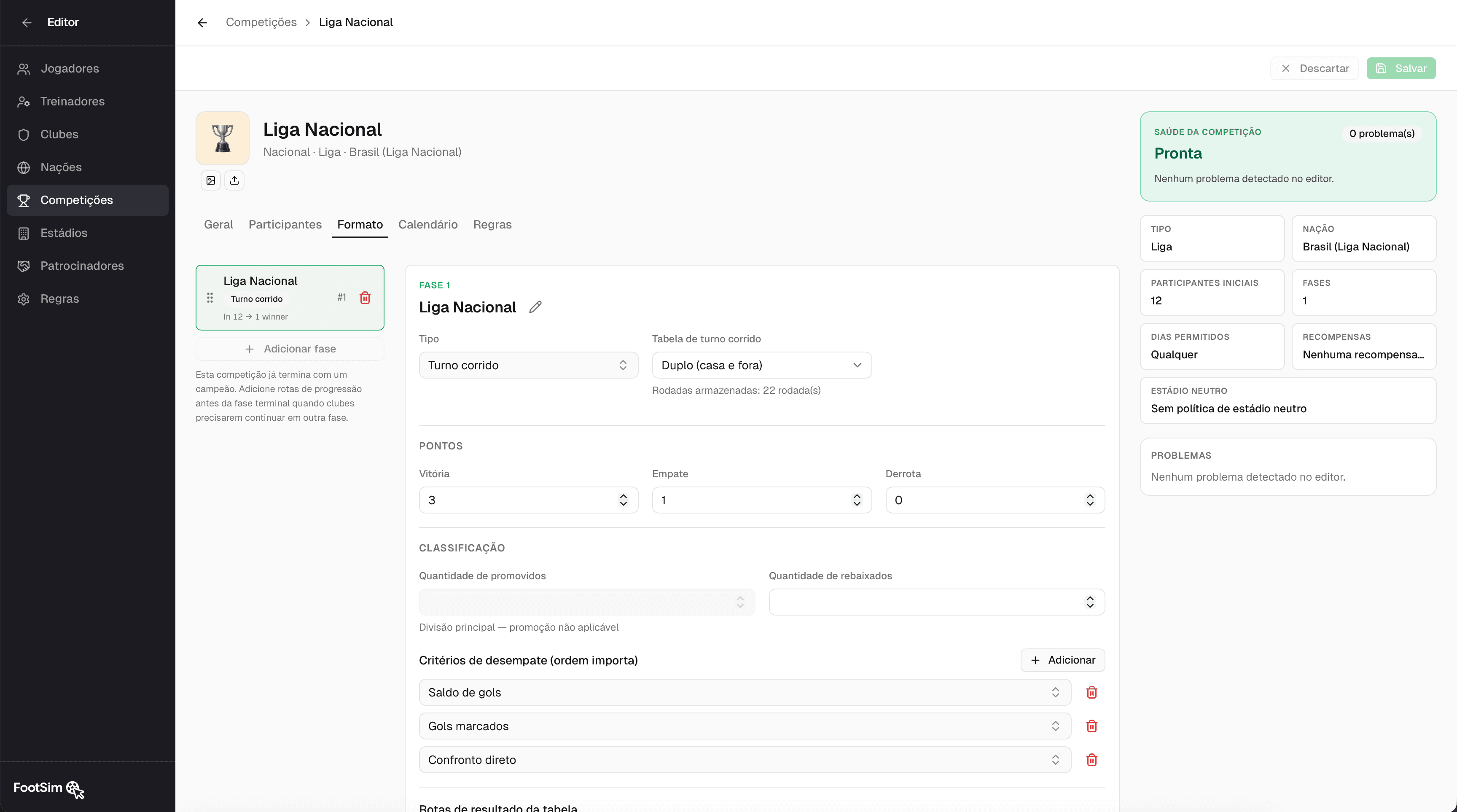This screenshot has height=812, width=1457.
Task: Click the Quantidade de promovidos disabled field
Action: coord(586,602)
